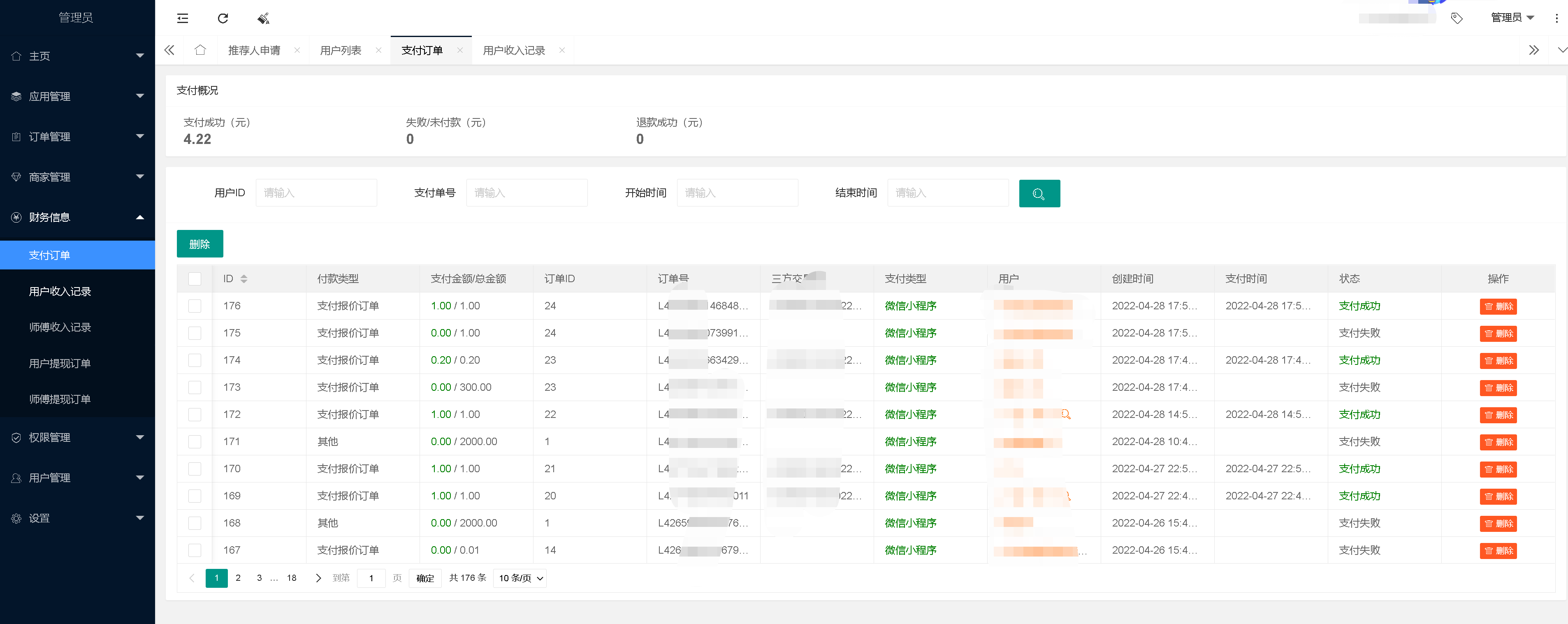Check the box for row 175

[x=195, y=333]
